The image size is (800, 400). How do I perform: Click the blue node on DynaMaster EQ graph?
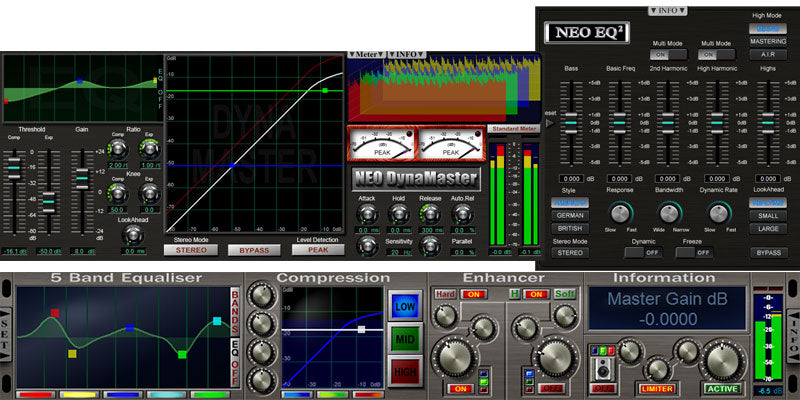(x=80, y=81)
